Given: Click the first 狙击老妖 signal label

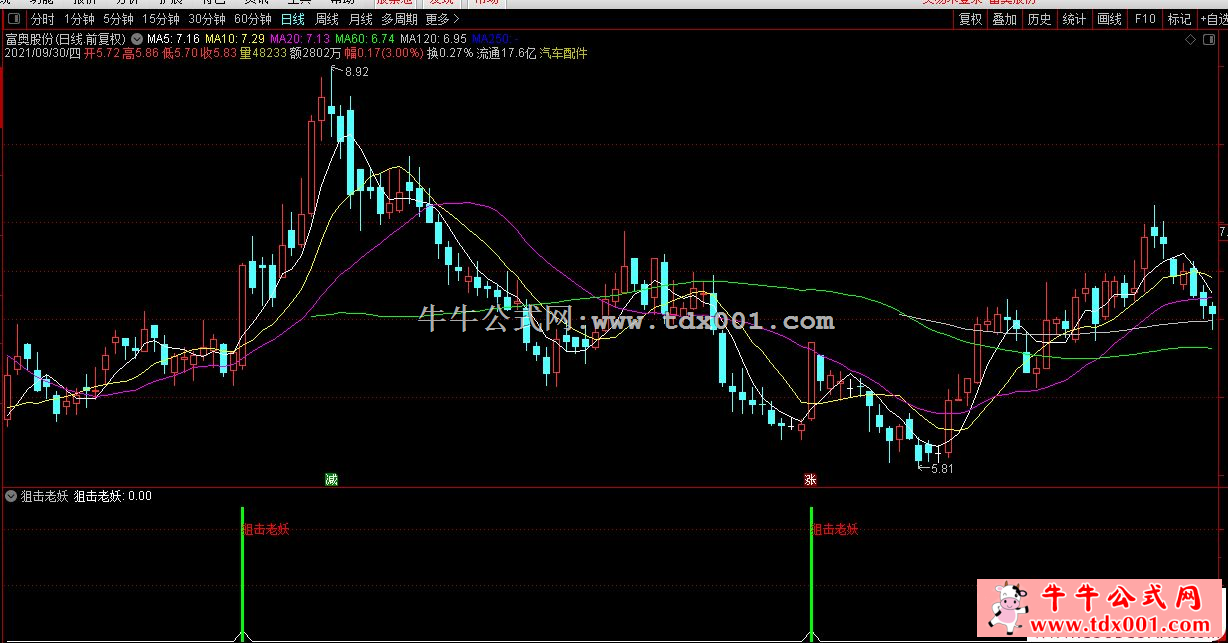Looking at the screenshot, I should pos(267,529).
